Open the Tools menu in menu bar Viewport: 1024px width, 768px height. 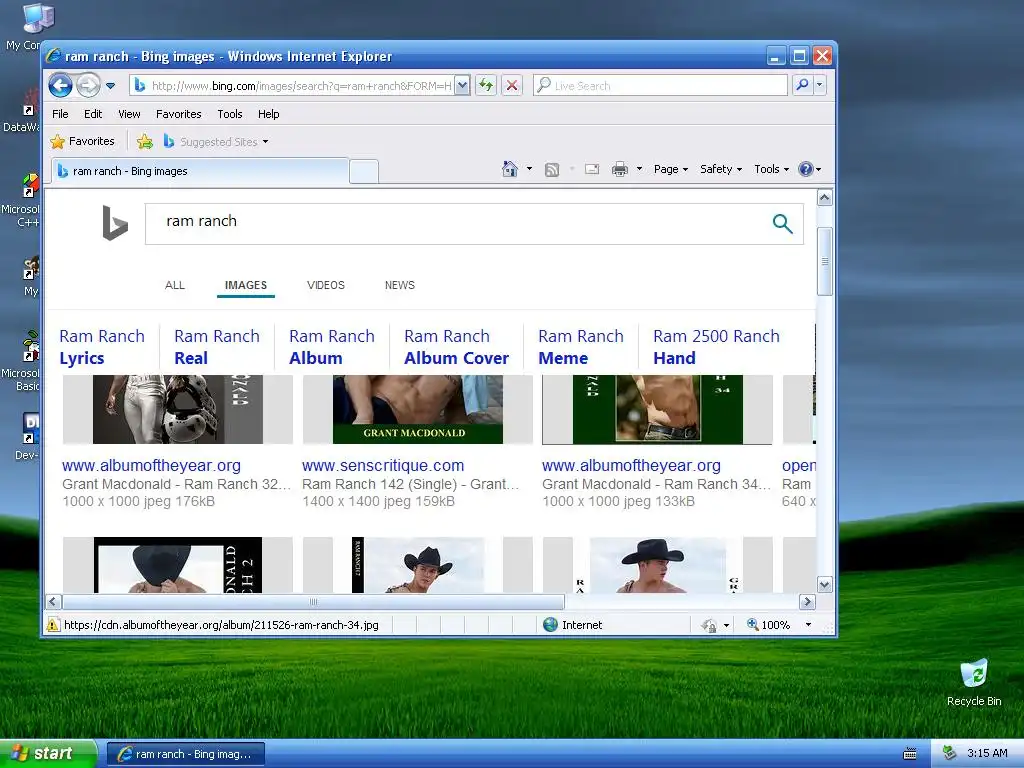point(230,114)
